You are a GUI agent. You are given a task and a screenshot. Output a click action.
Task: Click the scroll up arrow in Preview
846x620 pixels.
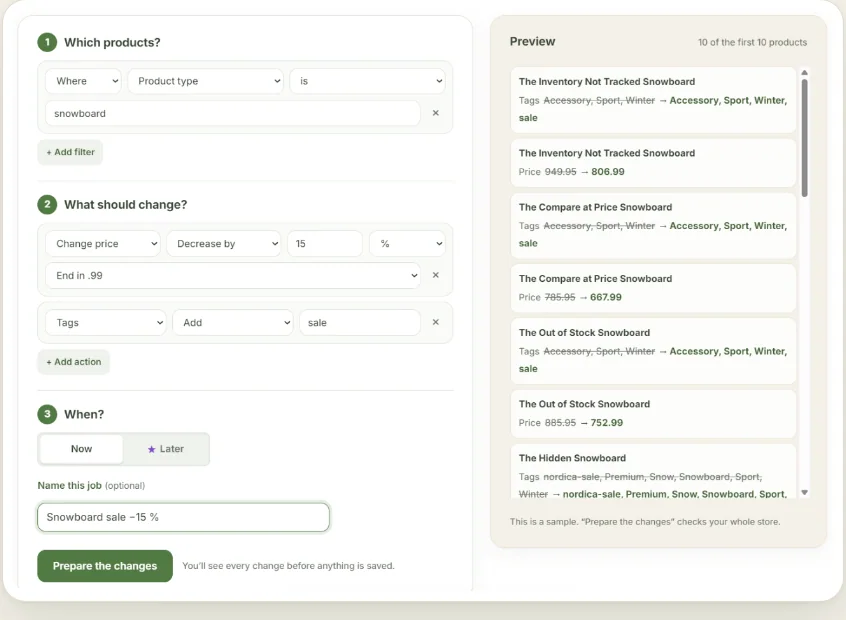pyautogui.click(x=804, y=72)
